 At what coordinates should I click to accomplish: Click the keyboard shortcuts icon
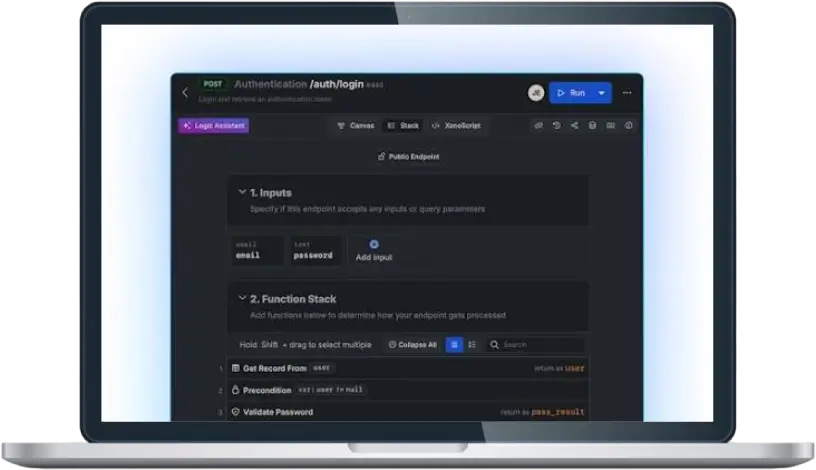point(610,125)
